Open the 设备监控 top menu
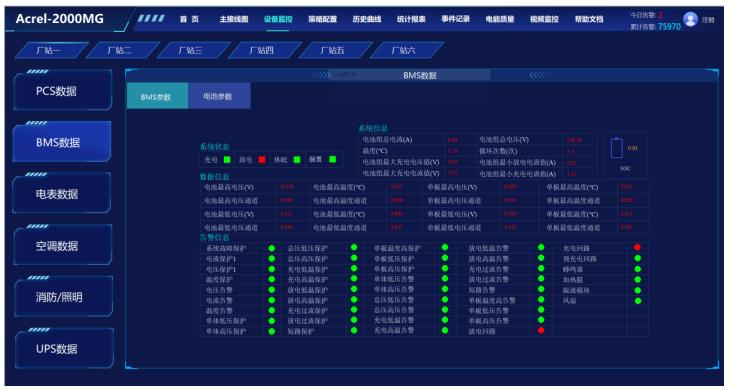 pos(278,19)
